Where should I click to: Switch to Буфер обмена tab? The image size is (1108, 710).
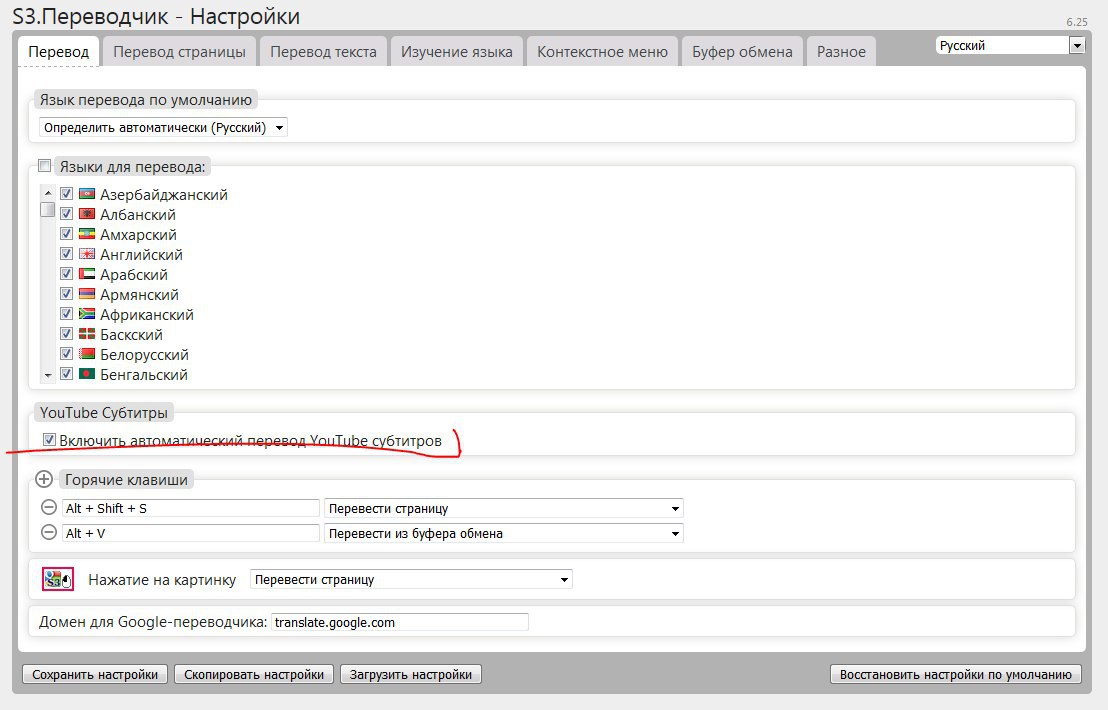tap(742, 52)
